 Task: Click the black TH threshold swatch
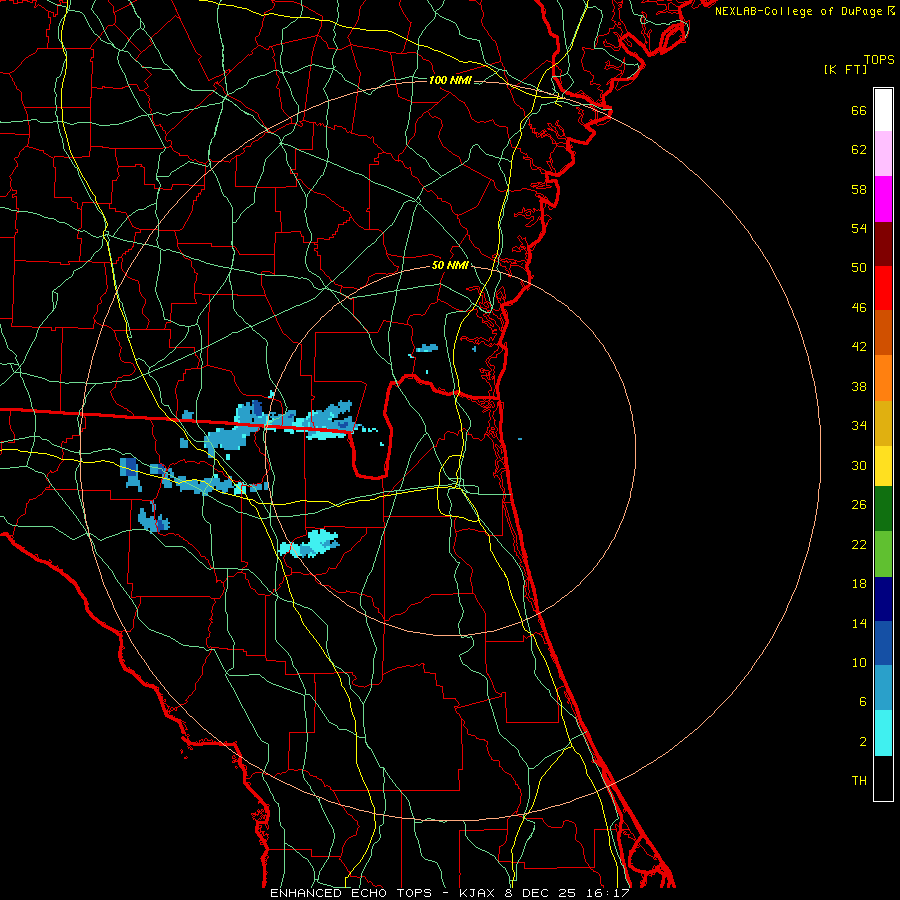click(x=883, y=778)
